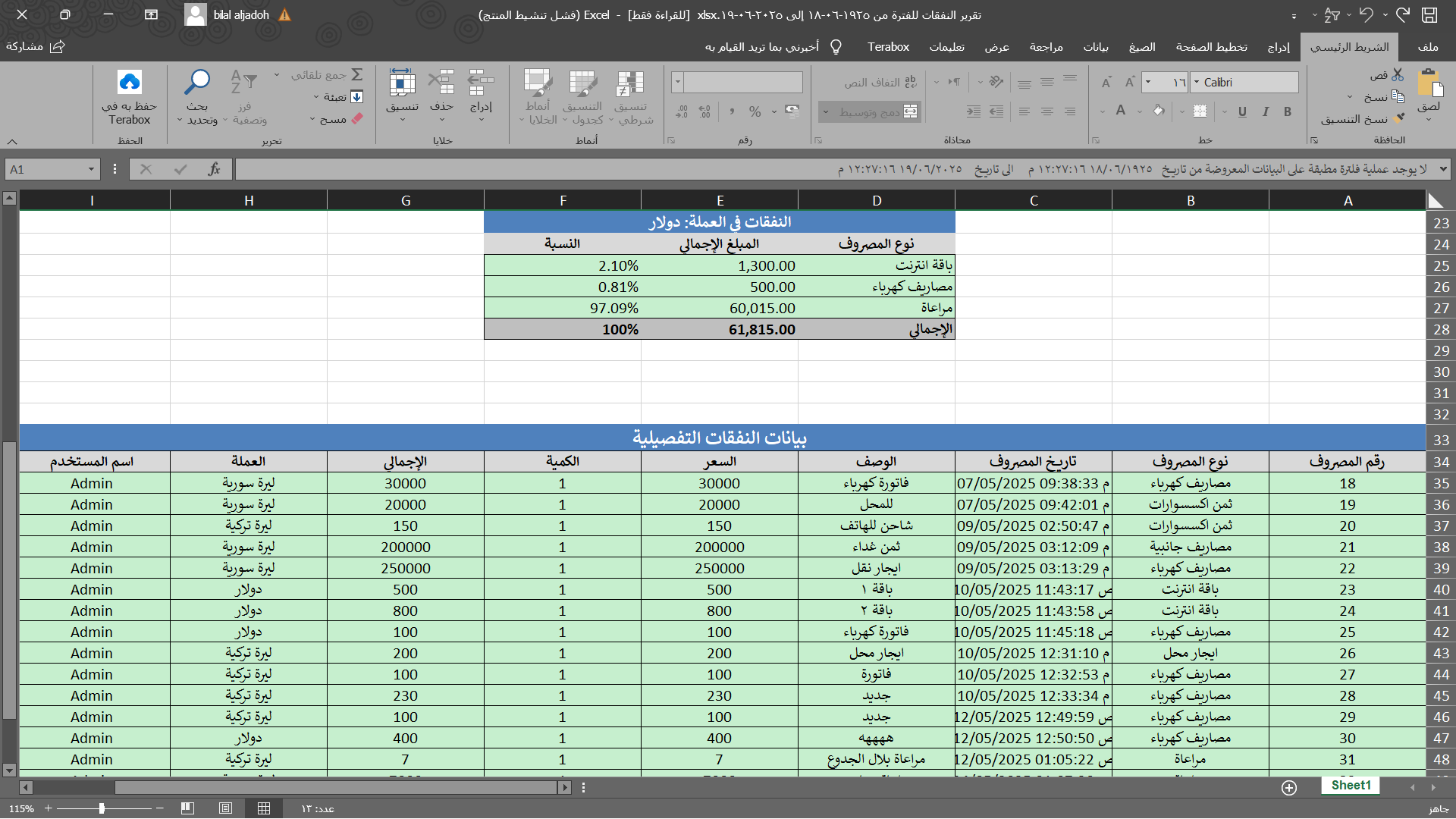Click the Cut (قص) scissors icon

pyautogui.click(x=1398, y=75)
